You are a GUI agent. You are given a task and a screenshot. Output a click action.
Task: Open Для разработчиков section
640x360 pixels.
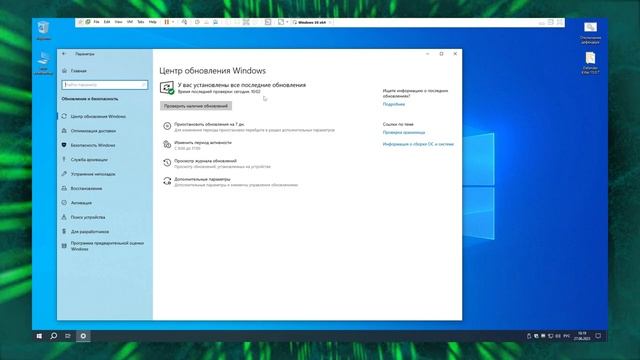(x=89, y=231)
